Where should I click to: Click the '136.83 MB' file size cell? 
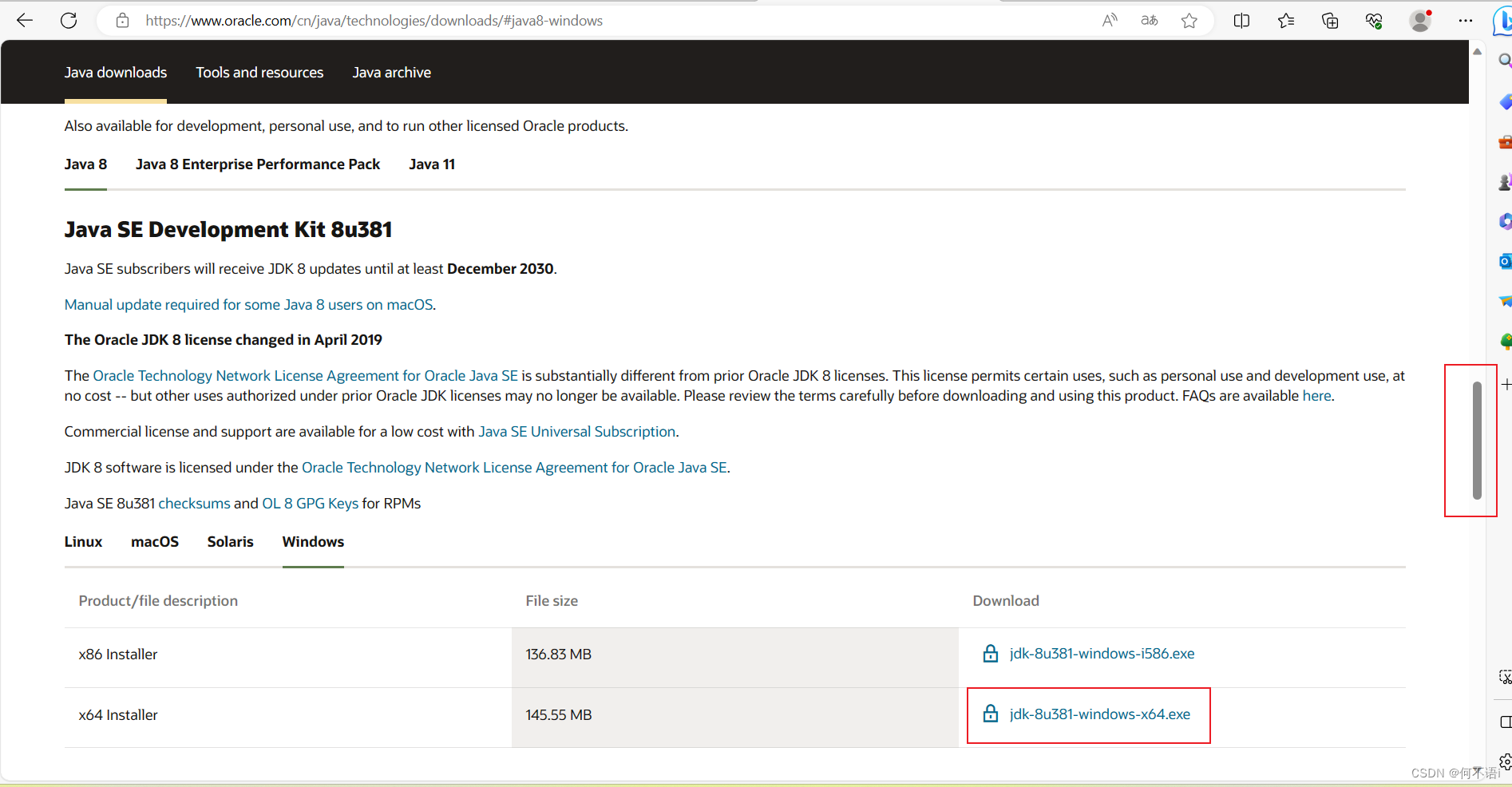pos(735,658)
